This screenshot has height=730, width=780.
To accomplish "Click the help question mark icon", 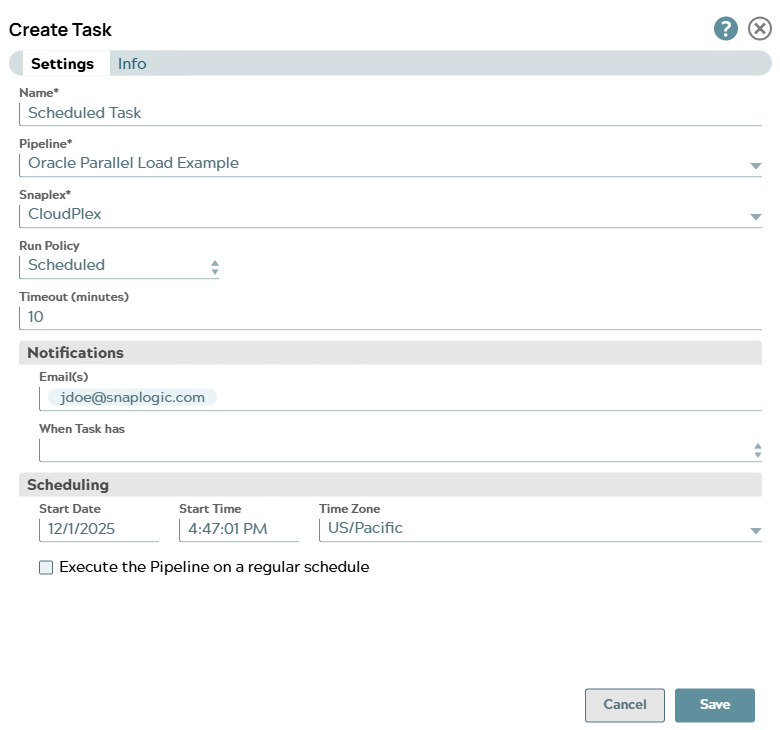I will (725, 29).
